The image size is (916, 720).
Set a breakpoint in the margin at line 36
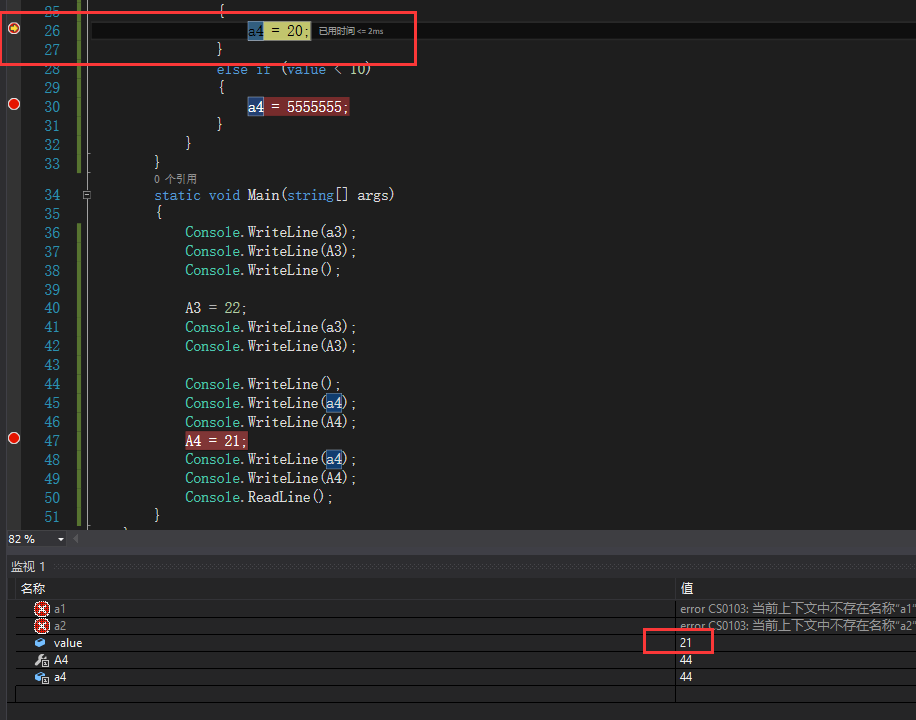(13, 231)
